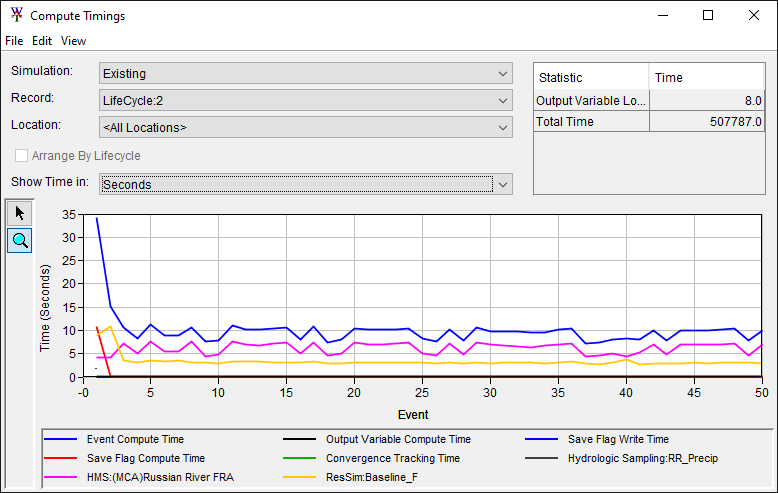
Task: Open the Record dropdown showing LifeCycle:2
Action: pos(306,101)
